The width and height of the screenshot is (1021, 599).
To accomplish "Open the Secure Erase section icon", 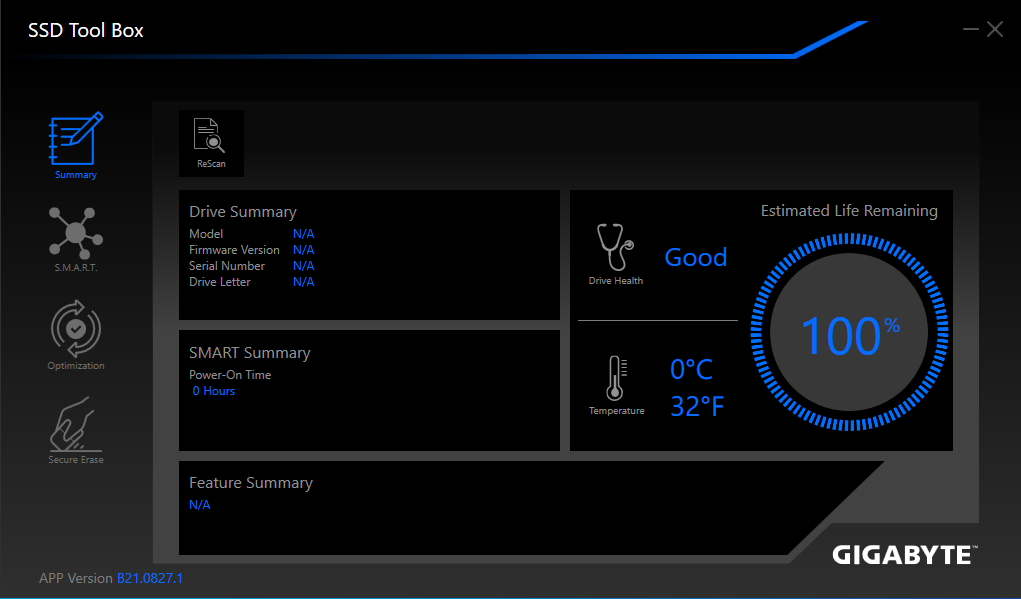I will 76,424.
